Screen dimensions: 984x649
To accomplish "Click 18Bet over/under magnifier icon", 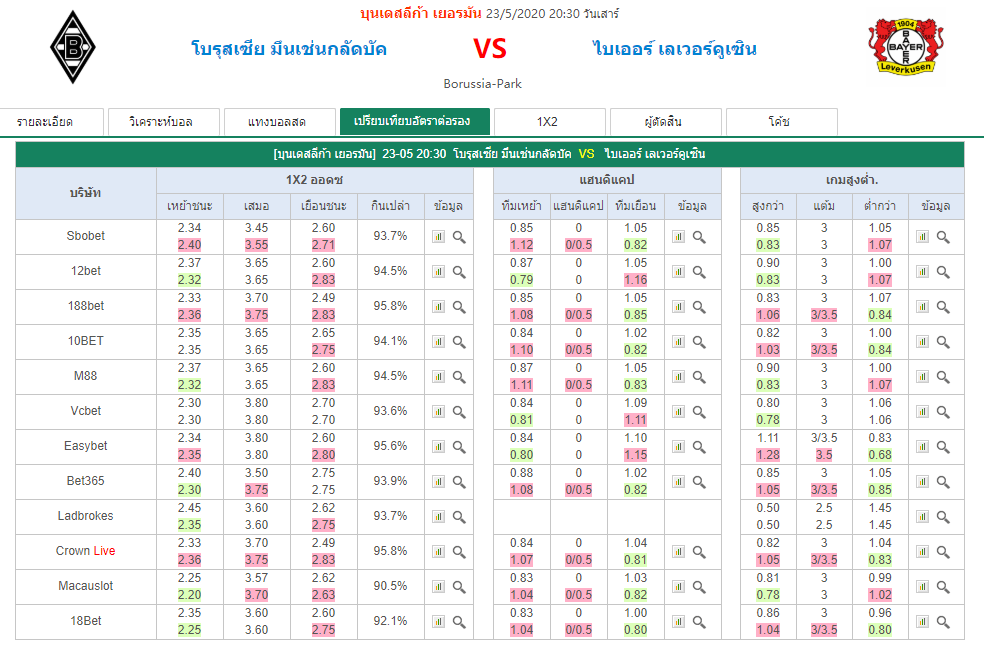I will pos(943,622).
